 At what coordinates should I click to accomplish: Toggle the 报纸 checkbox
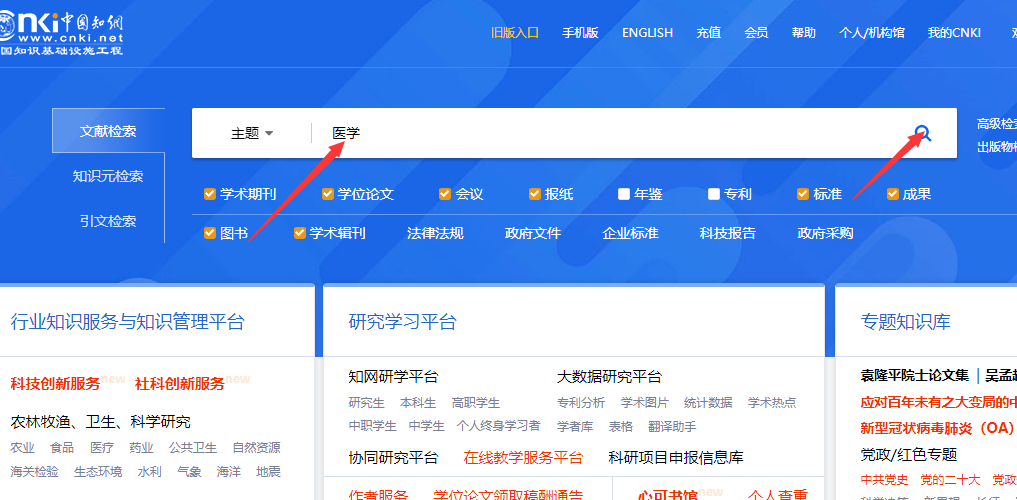click(535, 194)
